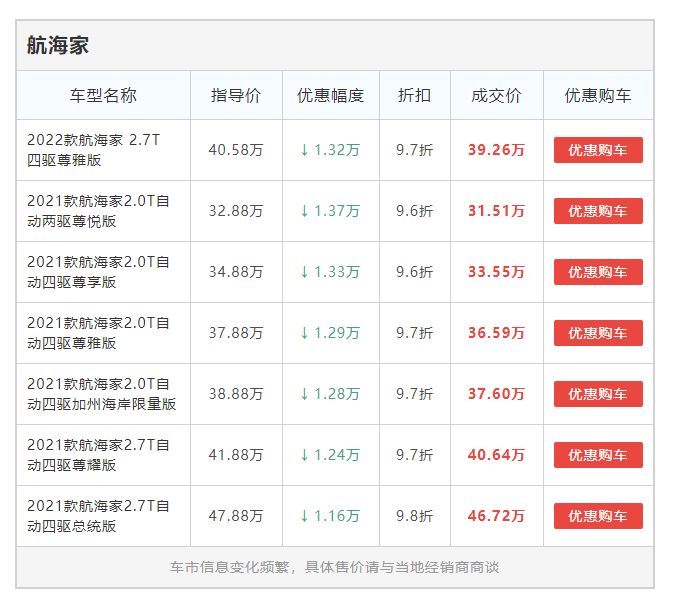
Task: Click the 成交价 column header
Action: click(496, 95)
